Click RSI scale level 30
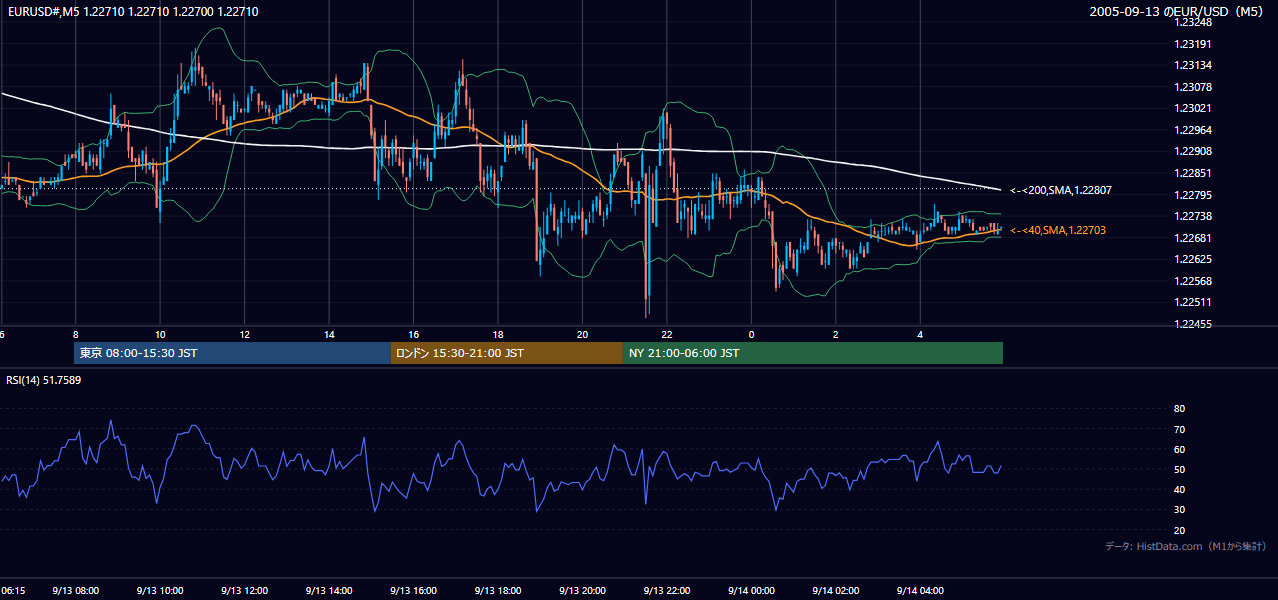Image resolution: width=1278 pixels, height=600 pixels. coord(1179,510)
